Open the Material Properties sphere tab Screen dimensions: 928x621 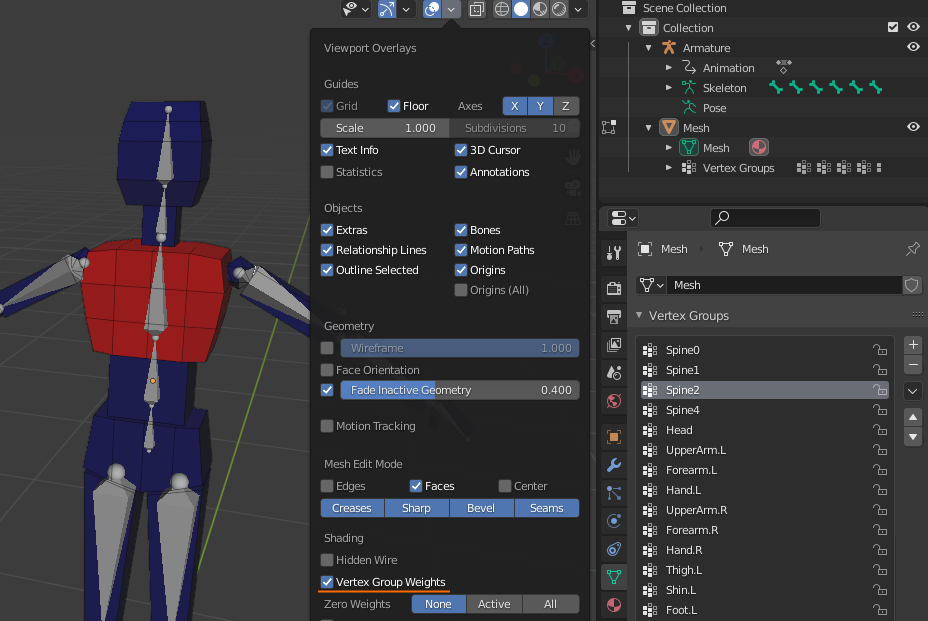tap(614, 605)
